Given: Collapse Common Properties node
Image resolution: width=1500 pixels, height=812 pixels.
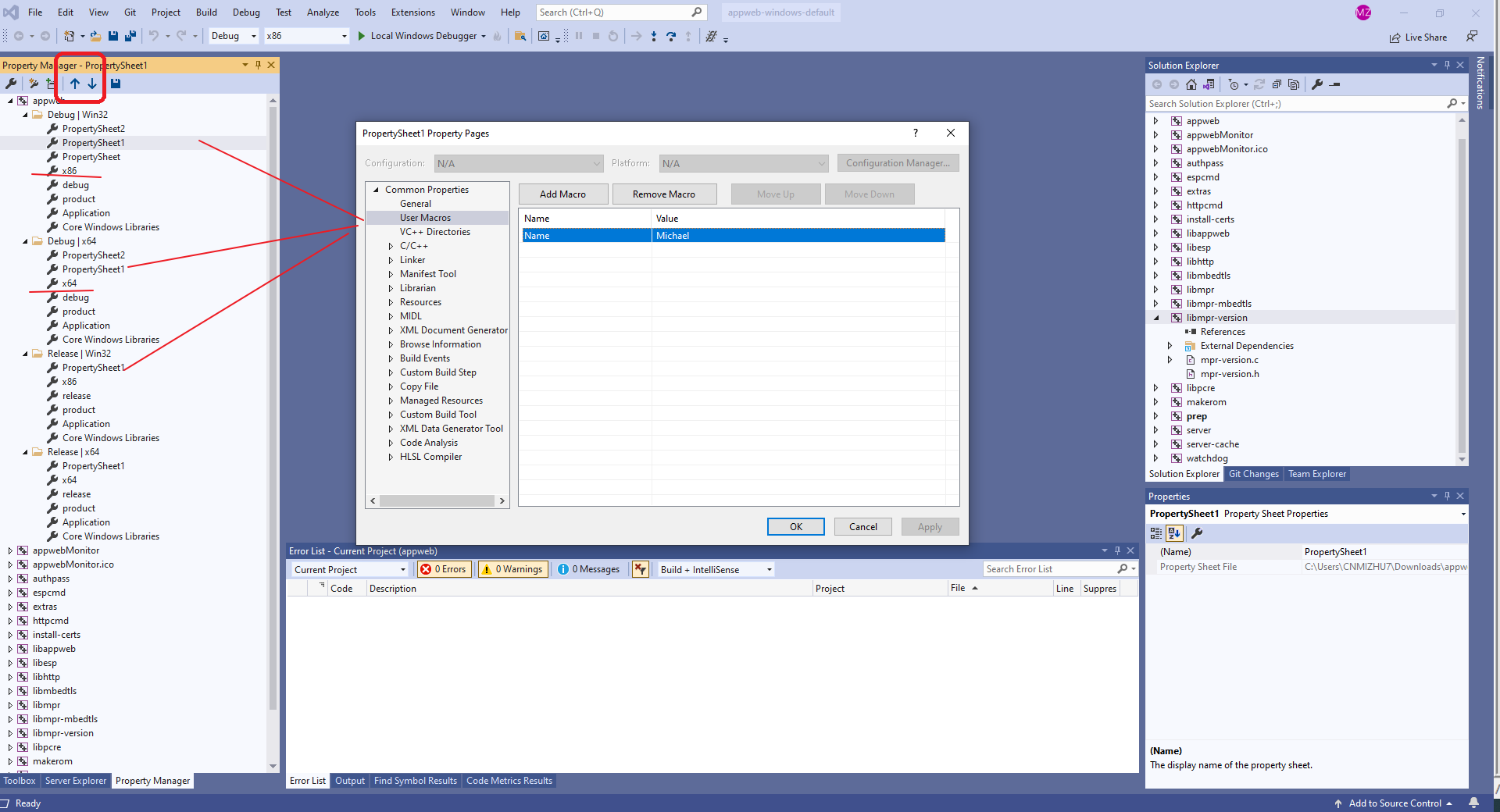Looking at the screenshot, I should 376,190.
